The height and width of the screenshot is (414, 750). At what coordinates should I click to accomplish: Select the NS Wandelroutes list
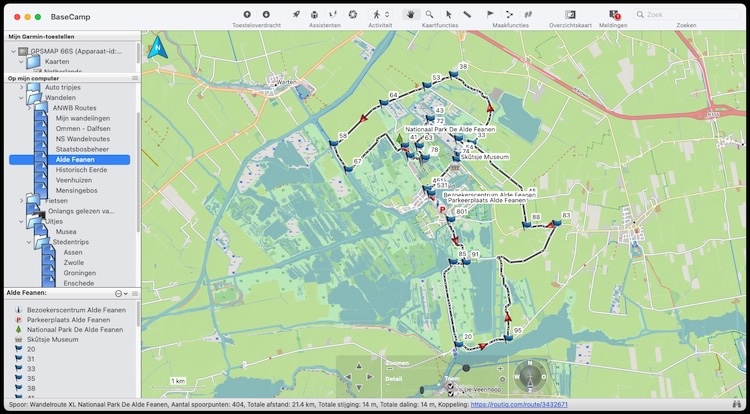pos(82,139)
